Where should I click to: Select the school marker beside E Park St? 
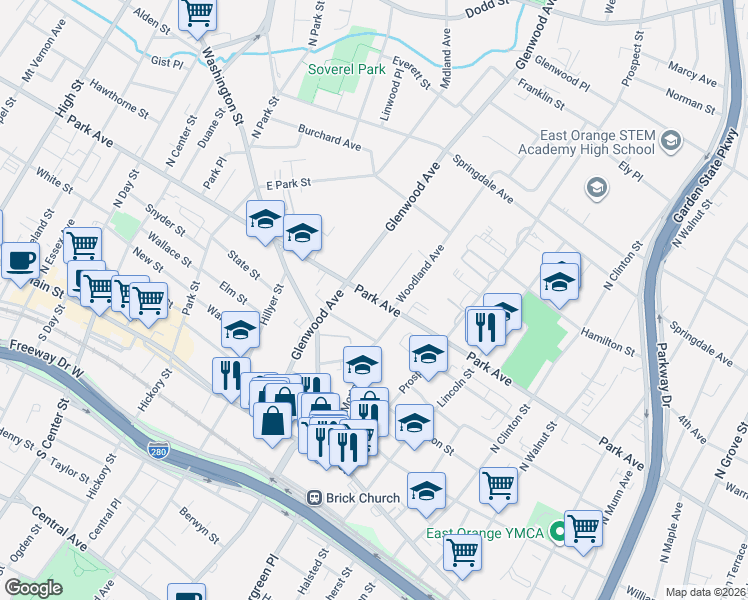pyautogui.click(x=265, y=220)
